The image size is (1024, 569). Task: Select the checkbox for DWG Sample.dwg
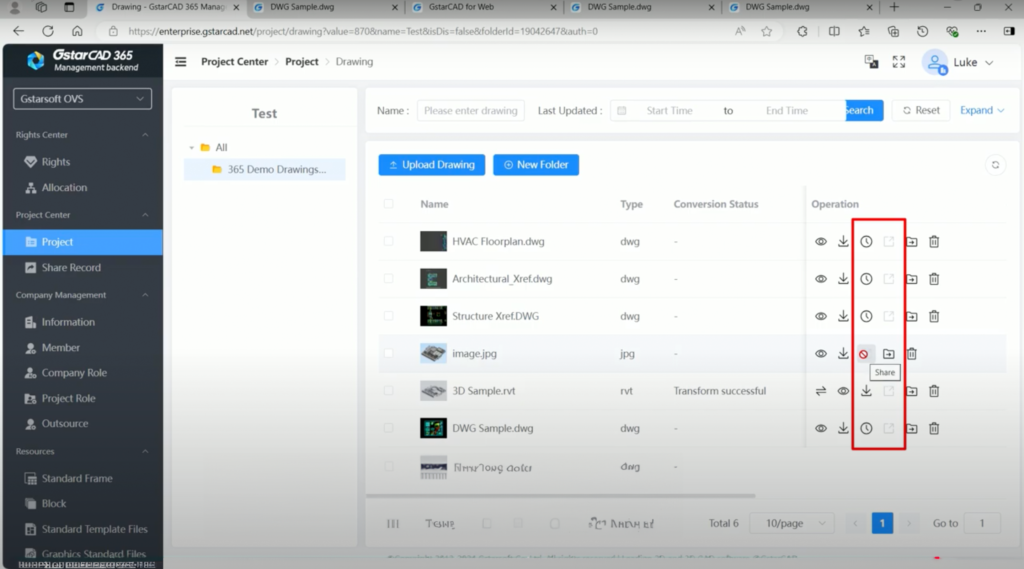[x=388, y=428]
